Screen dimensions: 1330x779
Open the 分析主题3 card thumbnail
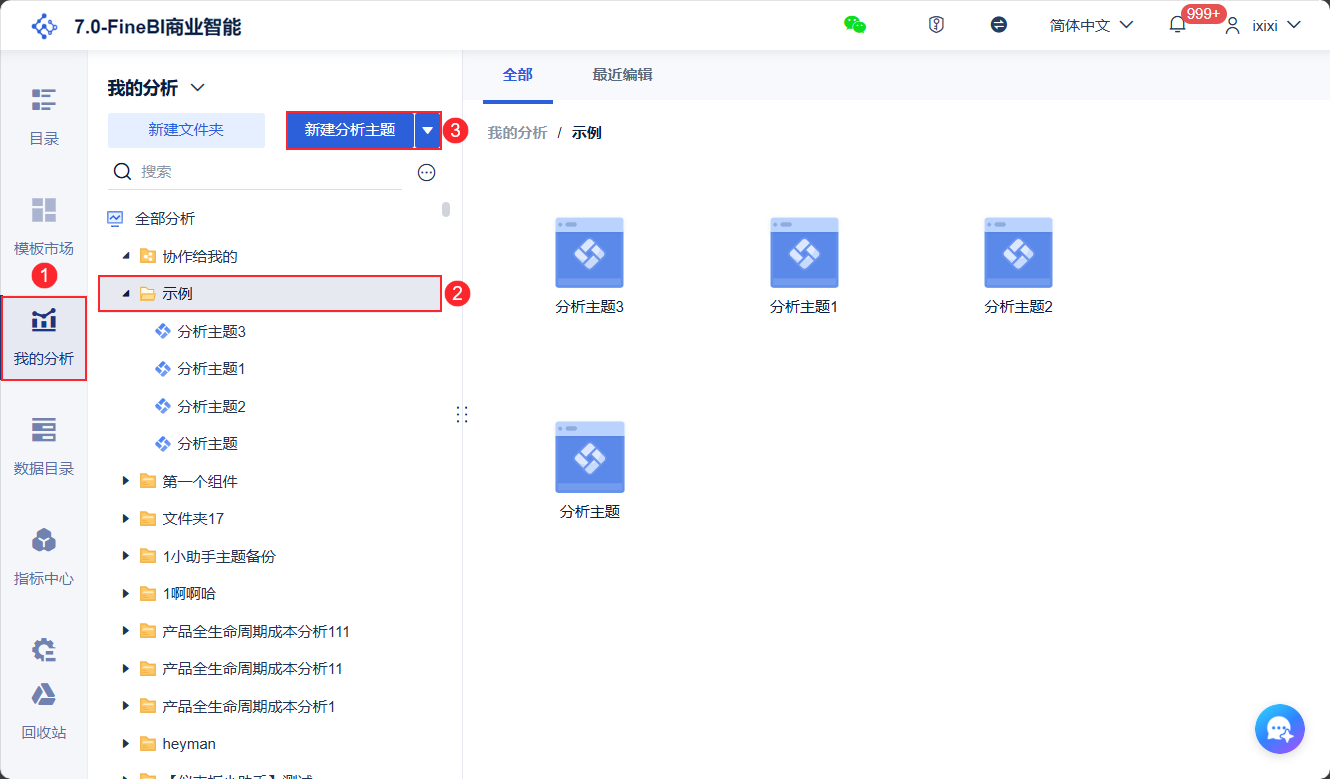coord(590,253)
